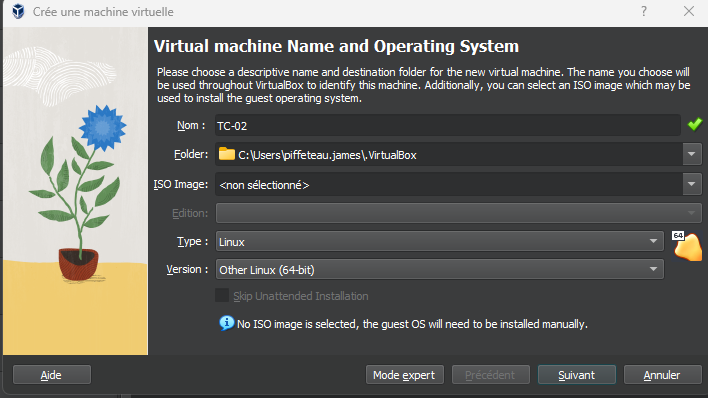
Task: Close the Crée une machine virtuelle dialog
Action: pos(689,11)
